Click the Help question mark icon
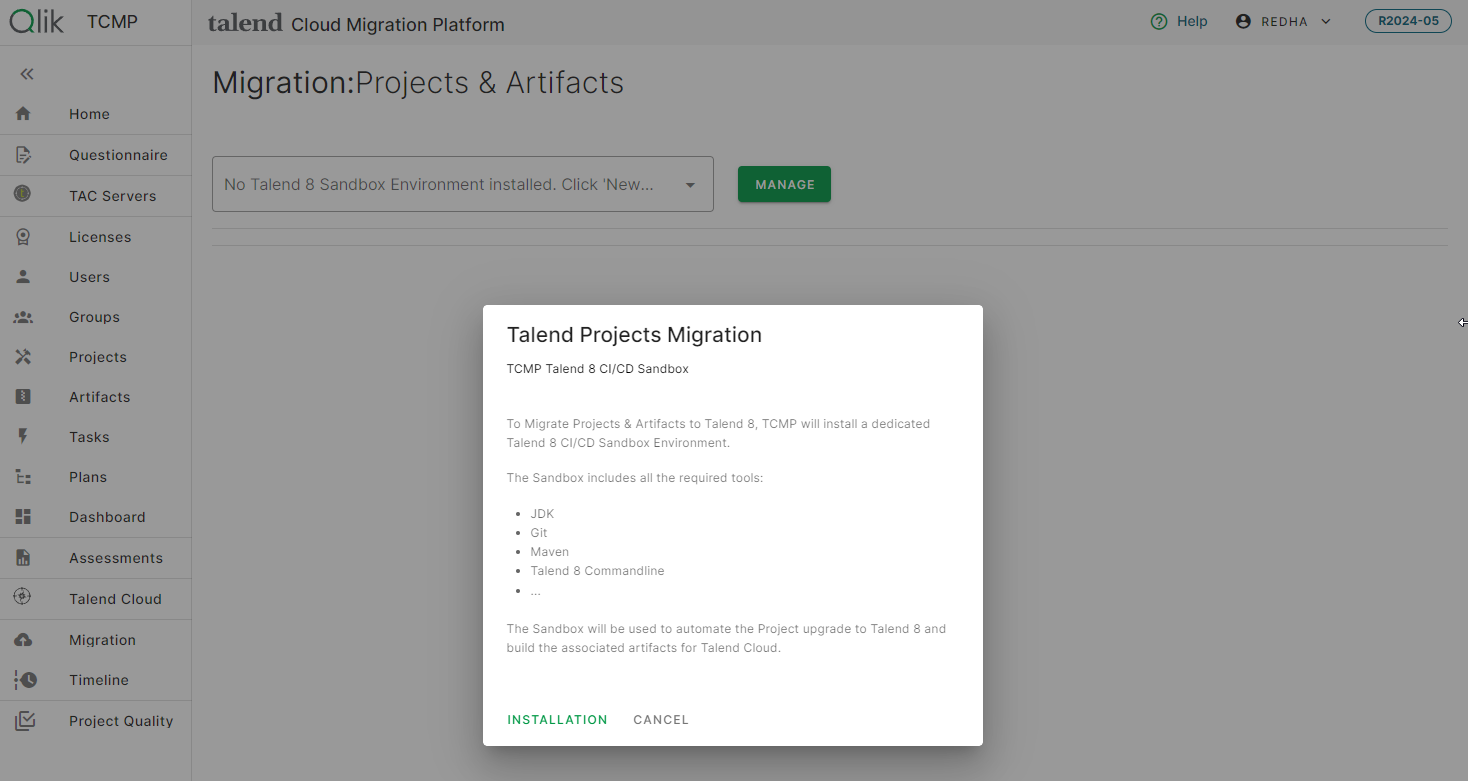This screenshot has width=1468, height=781. click(x=1159, y=21)
